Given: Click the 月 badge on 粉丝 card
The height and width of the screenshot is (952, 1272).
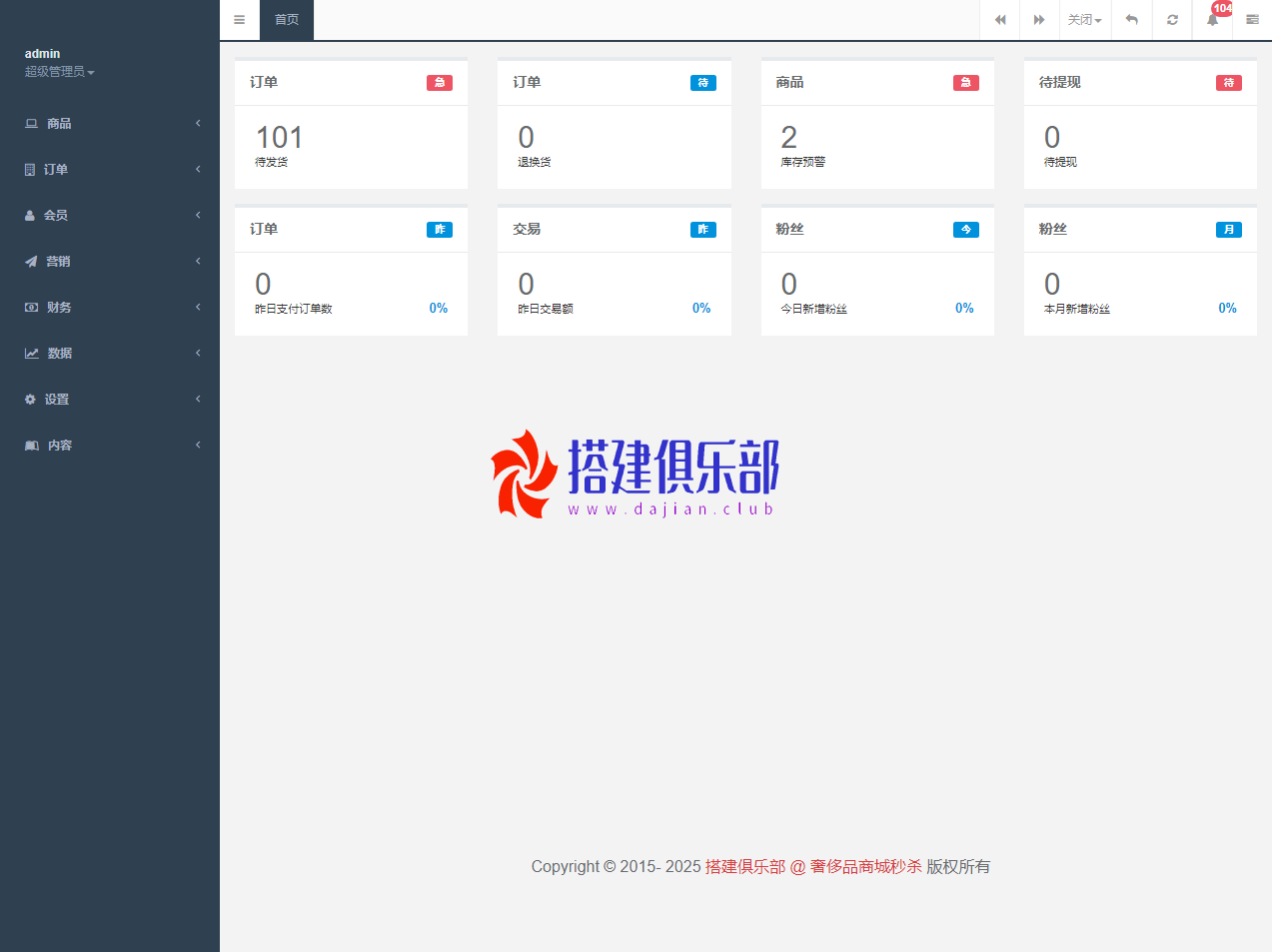Looking at the screenshot, I should click(1229, 230).
